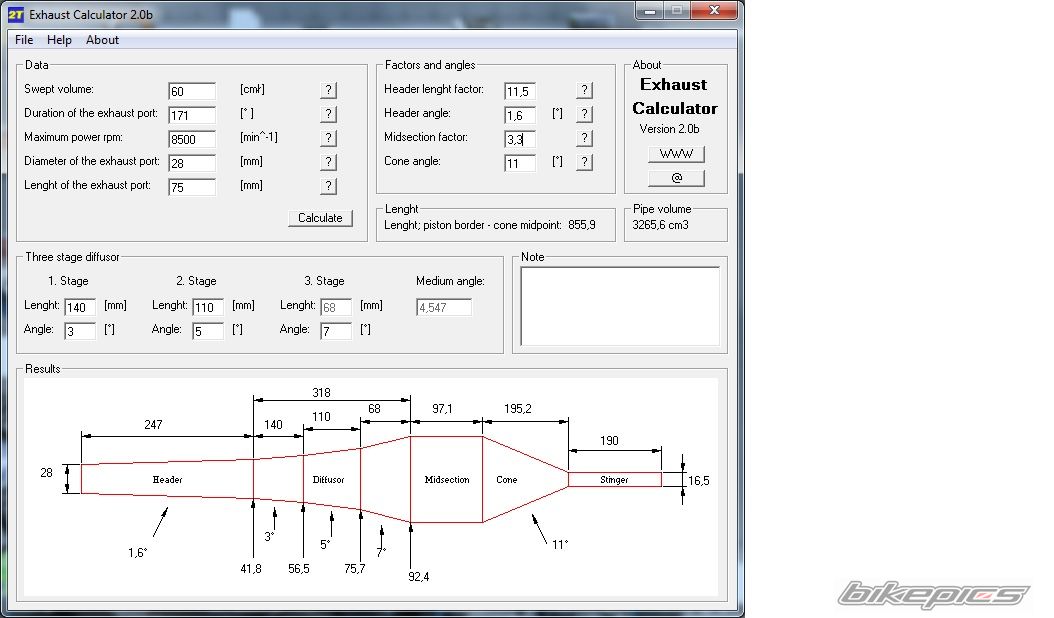Image resolution: width=1054 pixels, height=618 pixels.
Task: Click the 41,8 header end diameter
Action: point(251,569)
